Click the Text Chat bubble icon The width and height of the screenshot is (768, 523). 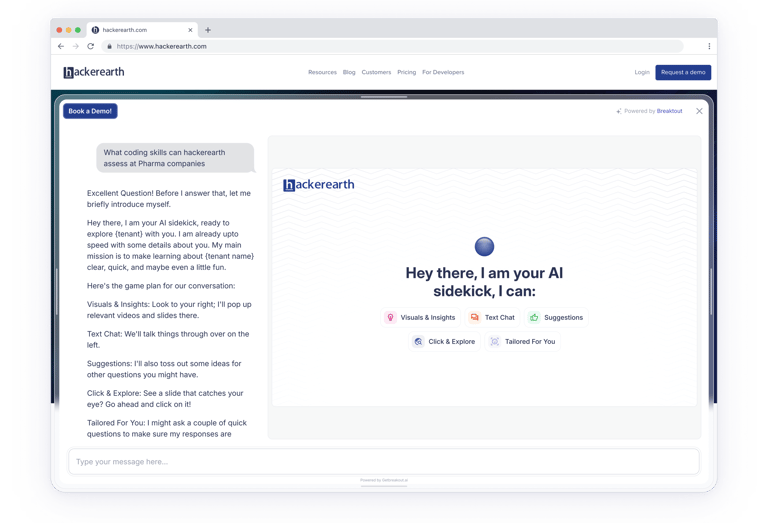click(475, 317)
